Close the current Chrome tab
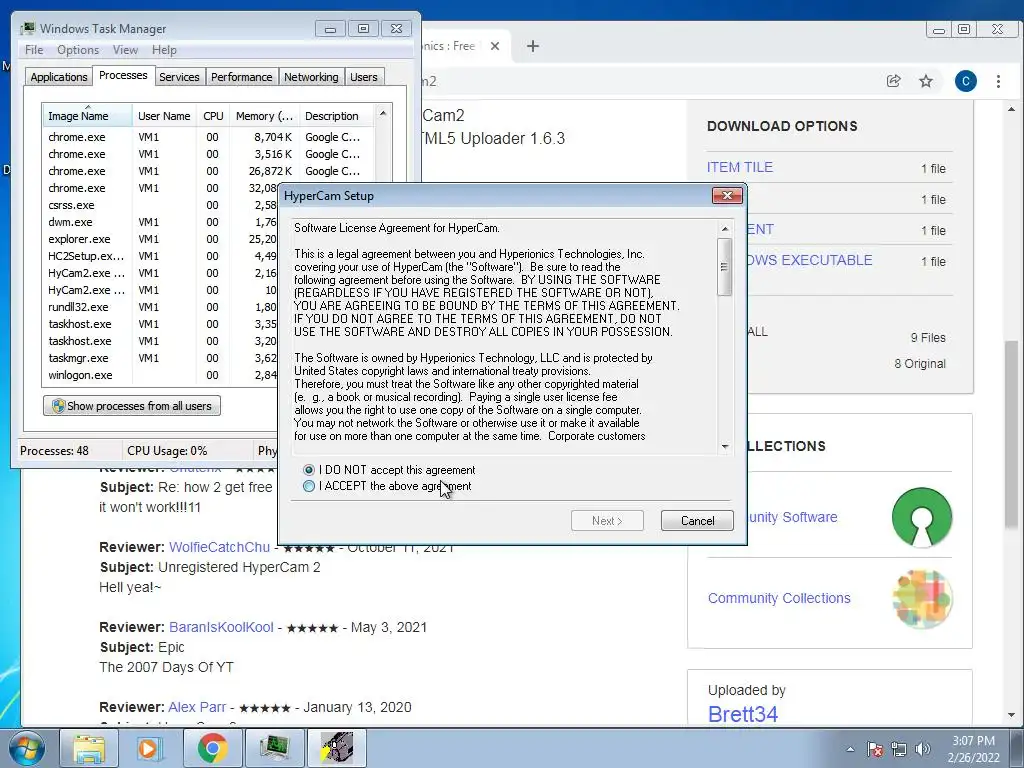 click(495, 46)
